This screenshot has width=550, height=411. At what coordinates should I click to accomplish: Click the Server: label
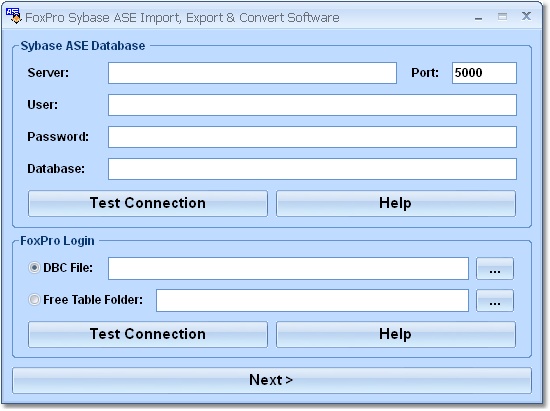(x=48, y=73)
